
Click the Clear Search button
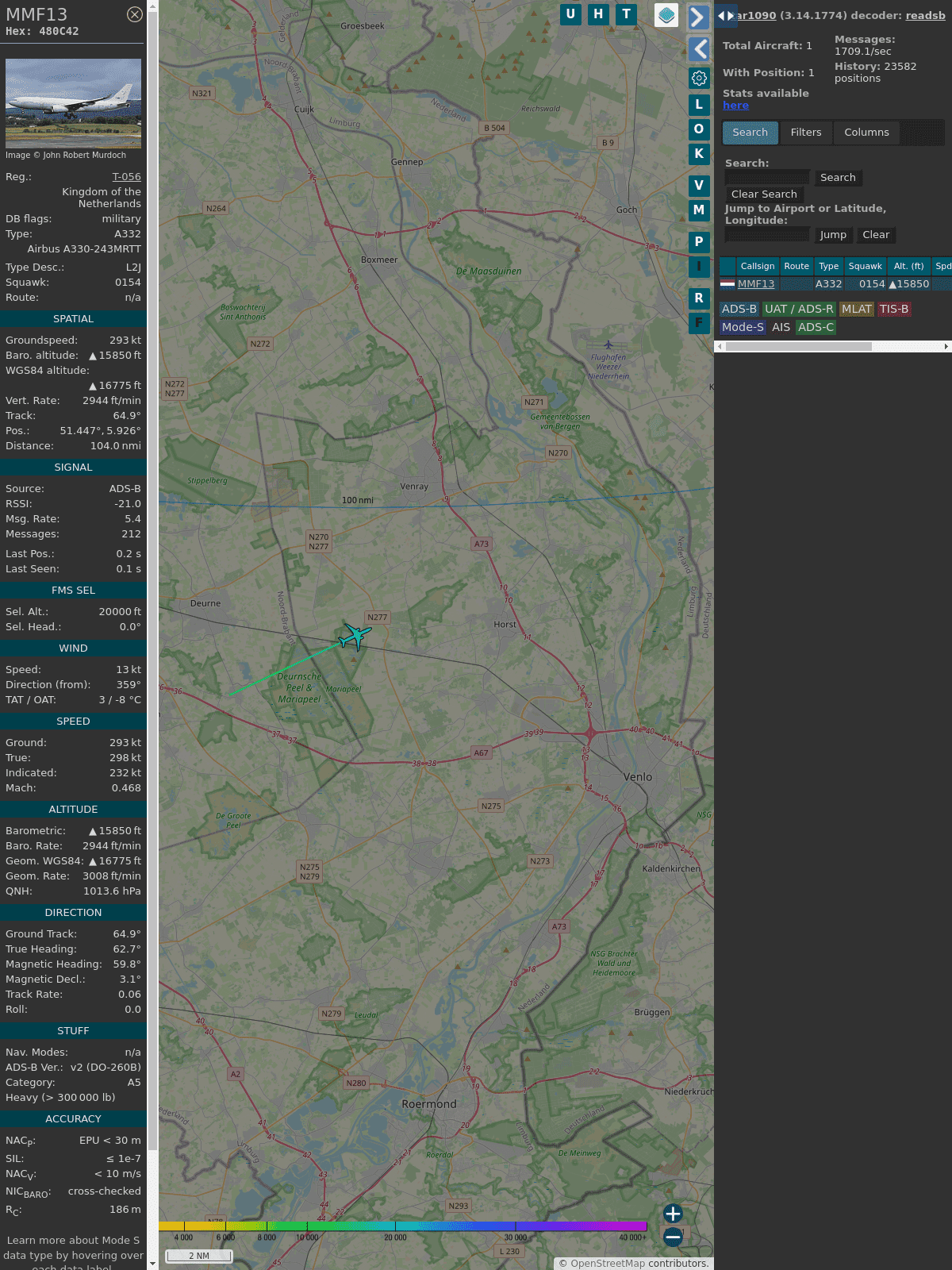point(764,194)
